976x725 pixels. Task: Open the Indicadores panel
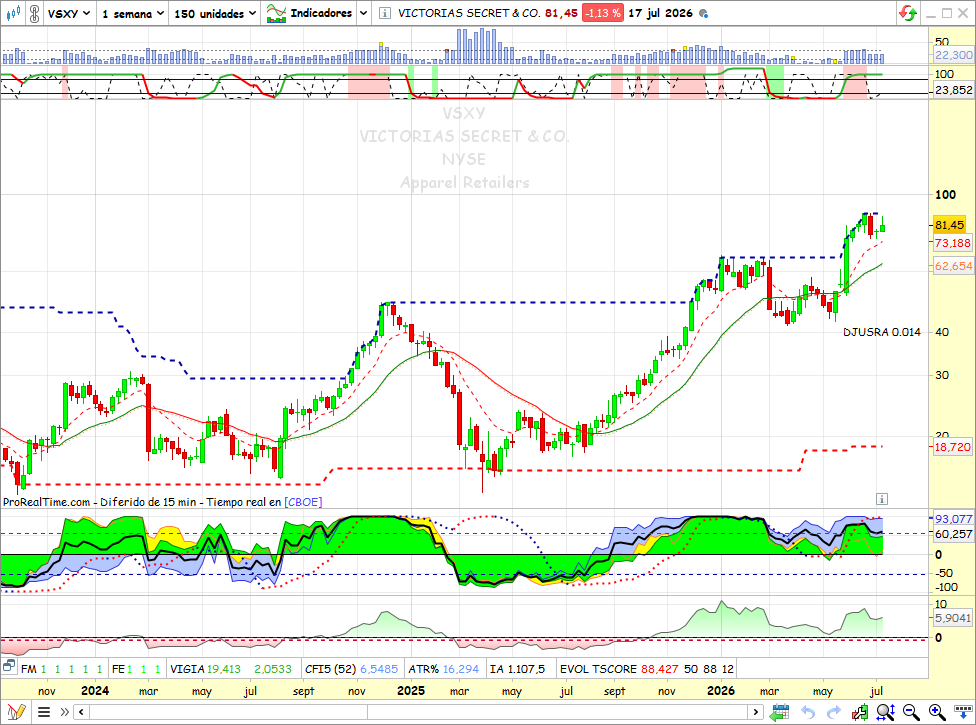tap(309, 13)
